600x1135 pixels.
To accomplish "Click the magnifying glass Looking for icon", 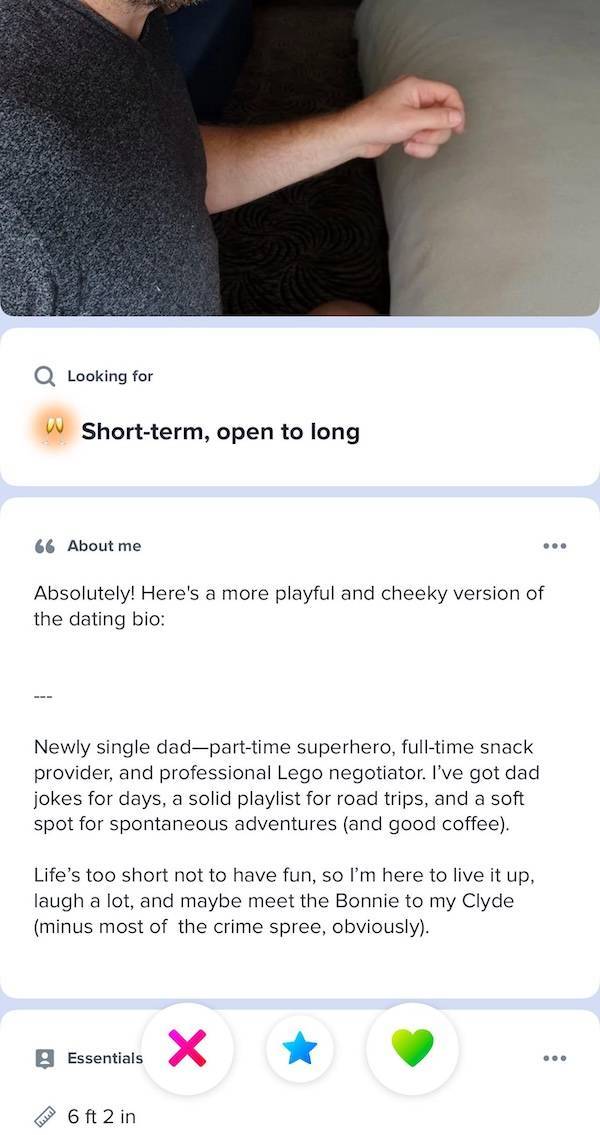I will [x=44, y=376].
